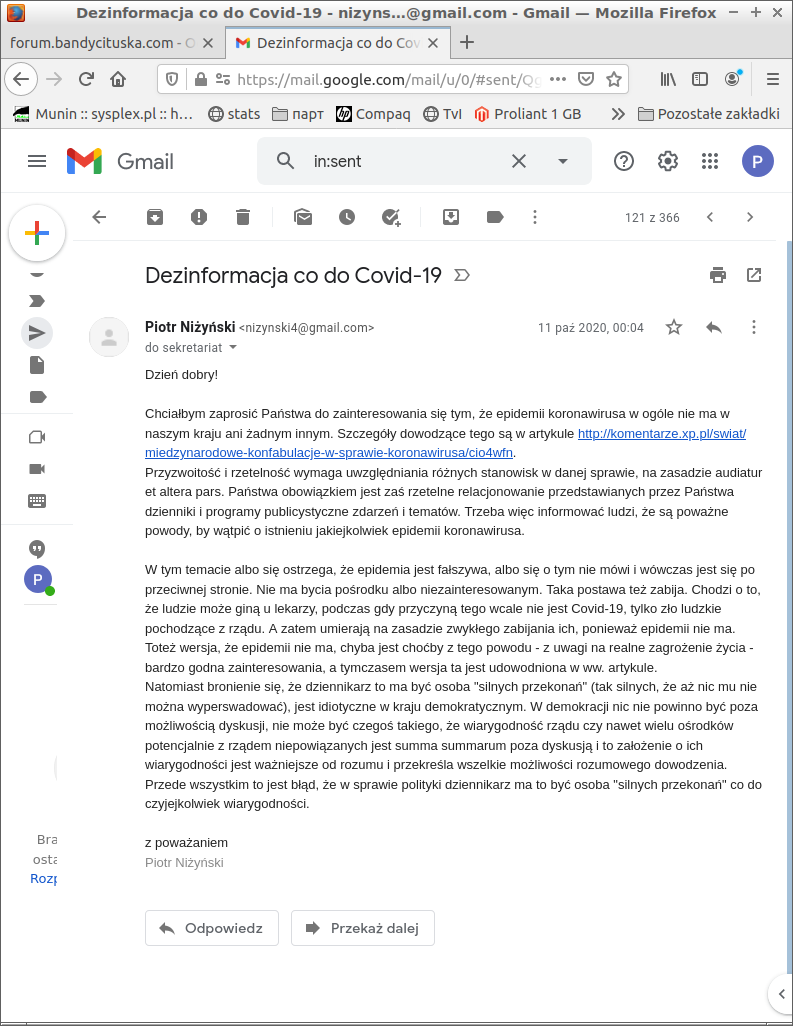The width and height of the screenshot is (793, 1026).
Task: Close the forum.bandycituska.com tab
Action: click(x=208, y=43)
